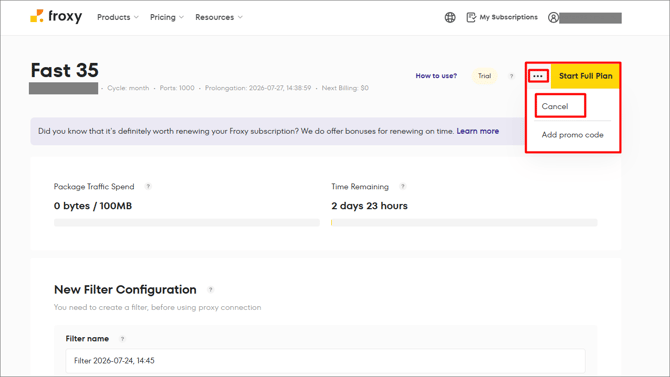This screenshot has width=670, height=377.
Task: Open the Froxy logo home link
Action: point(56,17)
